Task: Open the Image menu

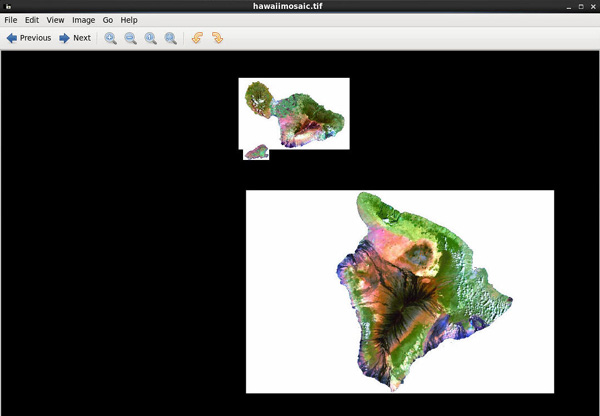Action: pos(83,20)
